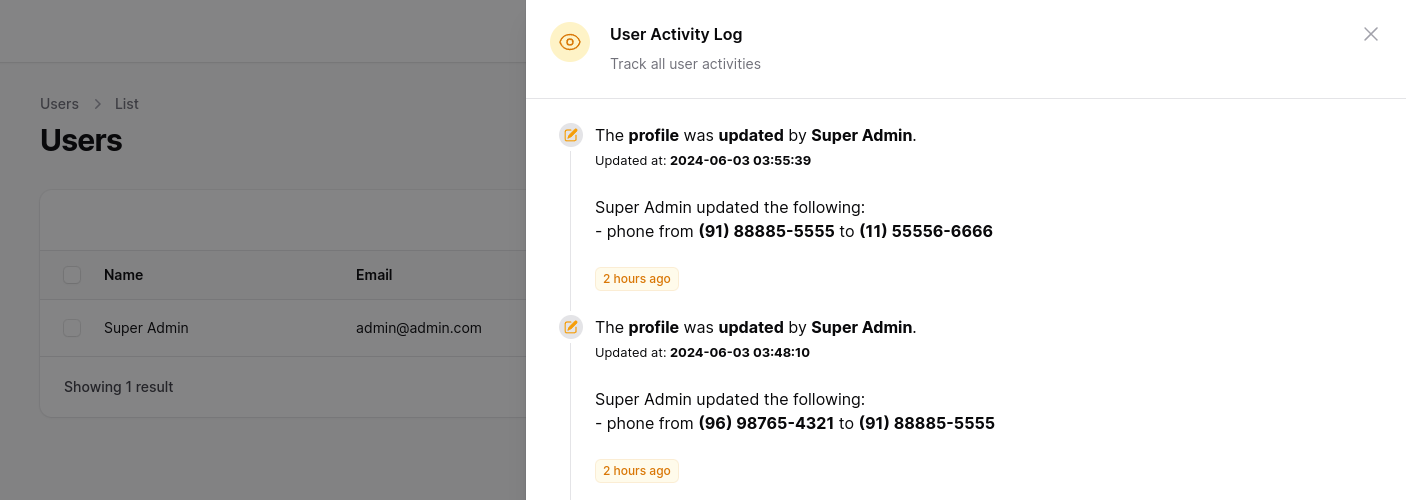1406x500 pixels.
Task: Click the 'Showing 1 result' table footer text
Action: click(119, 387)
